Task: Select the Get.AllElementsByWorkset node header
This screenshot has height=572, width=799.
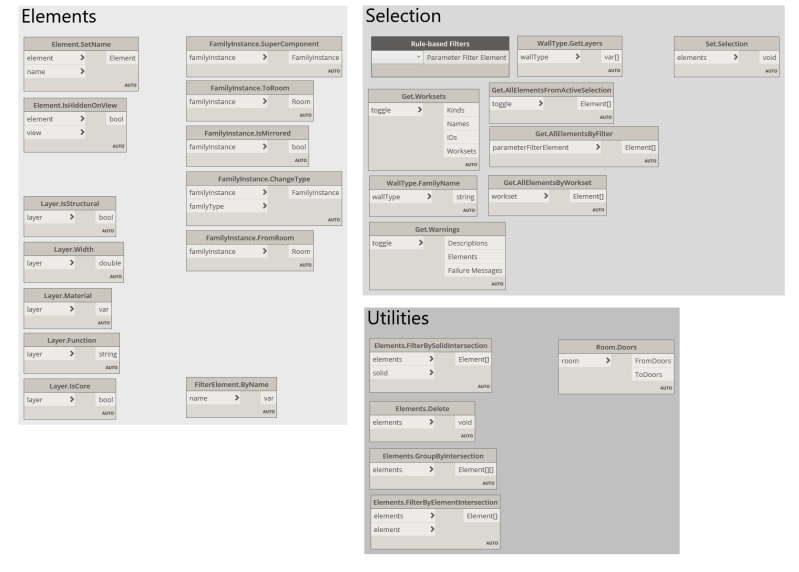Action: (x=547, y=182)
